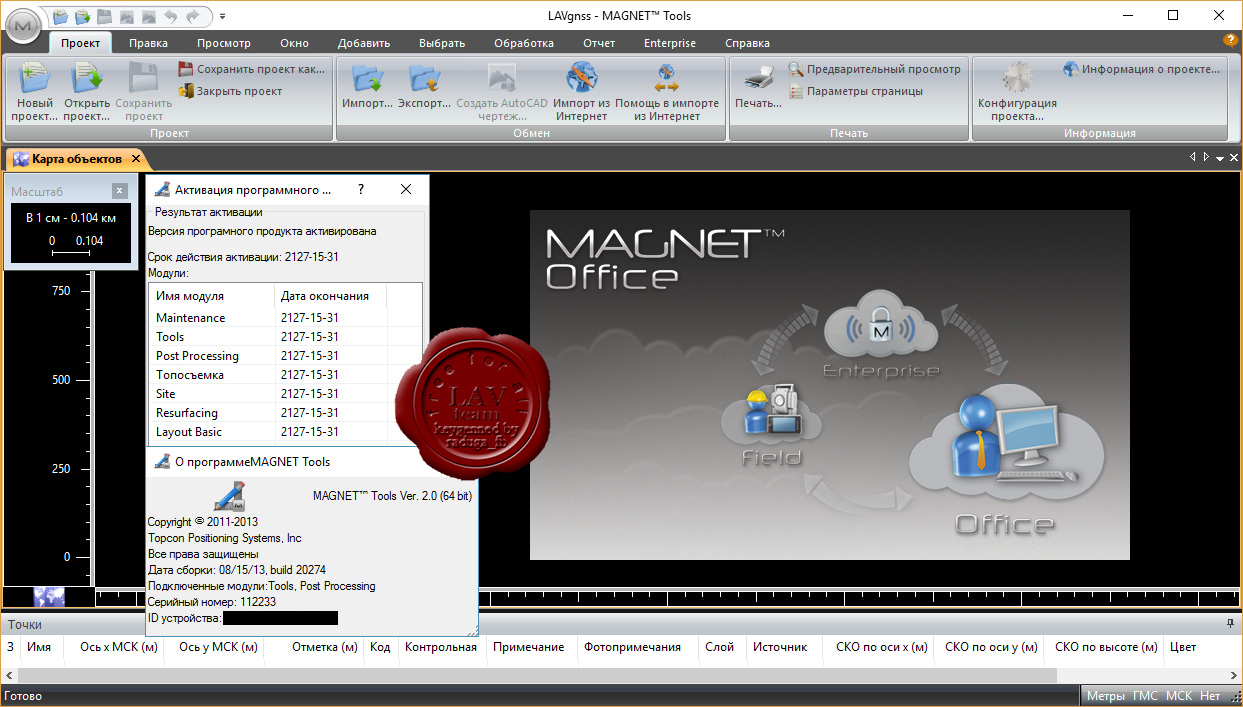1243x707 pixels.
Task: Click the Печать printer button
Action: pos(759,87)
